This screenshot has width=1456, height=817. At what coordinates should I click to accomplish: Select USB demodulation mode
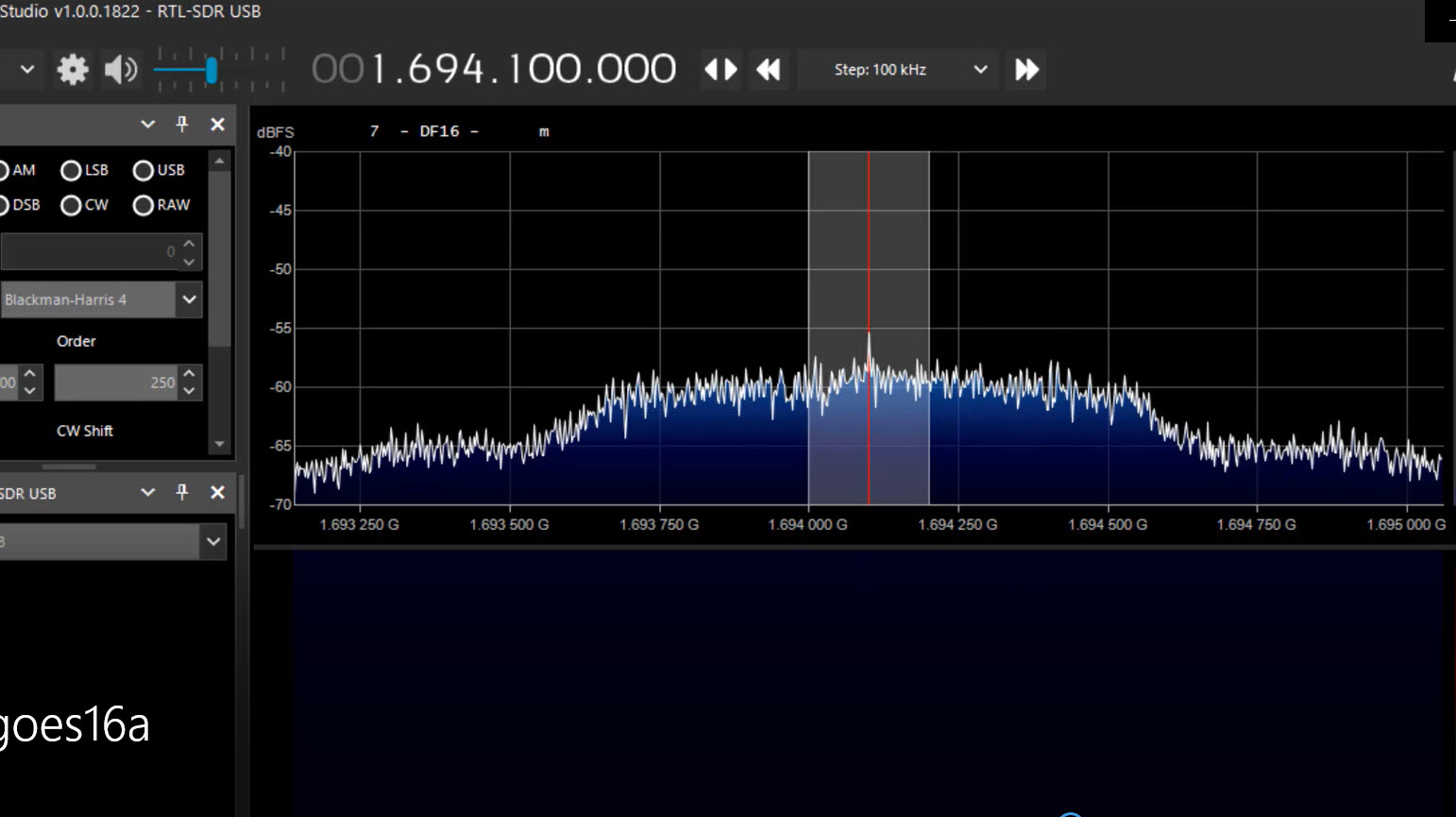(x=143, y=170)
